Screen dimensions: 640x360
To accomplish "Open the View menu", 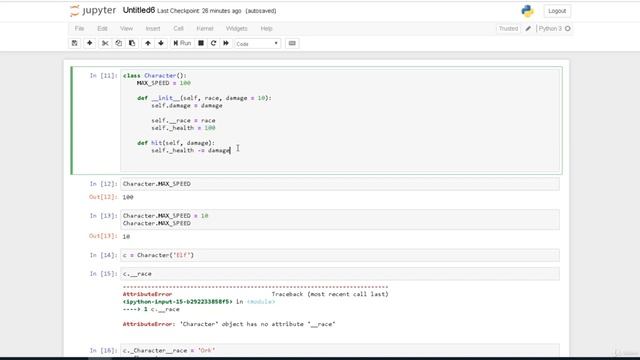I will pos(126,29).
